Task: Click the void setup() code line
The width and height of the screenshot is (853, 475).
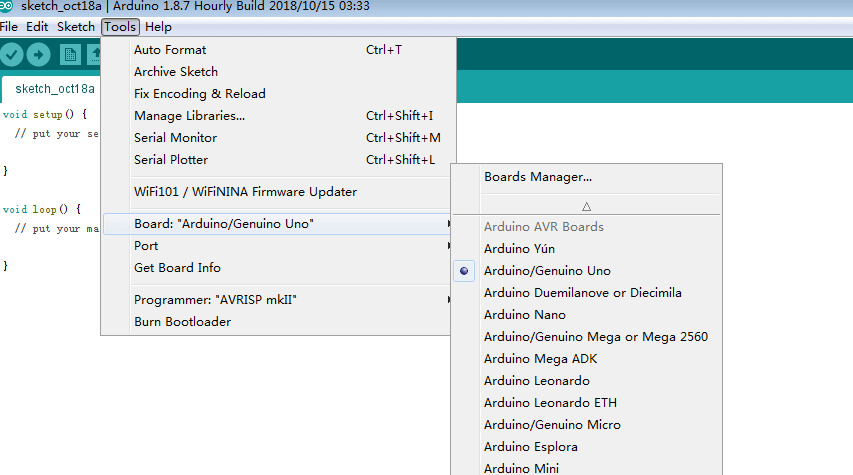Action: tap(45, 115)
